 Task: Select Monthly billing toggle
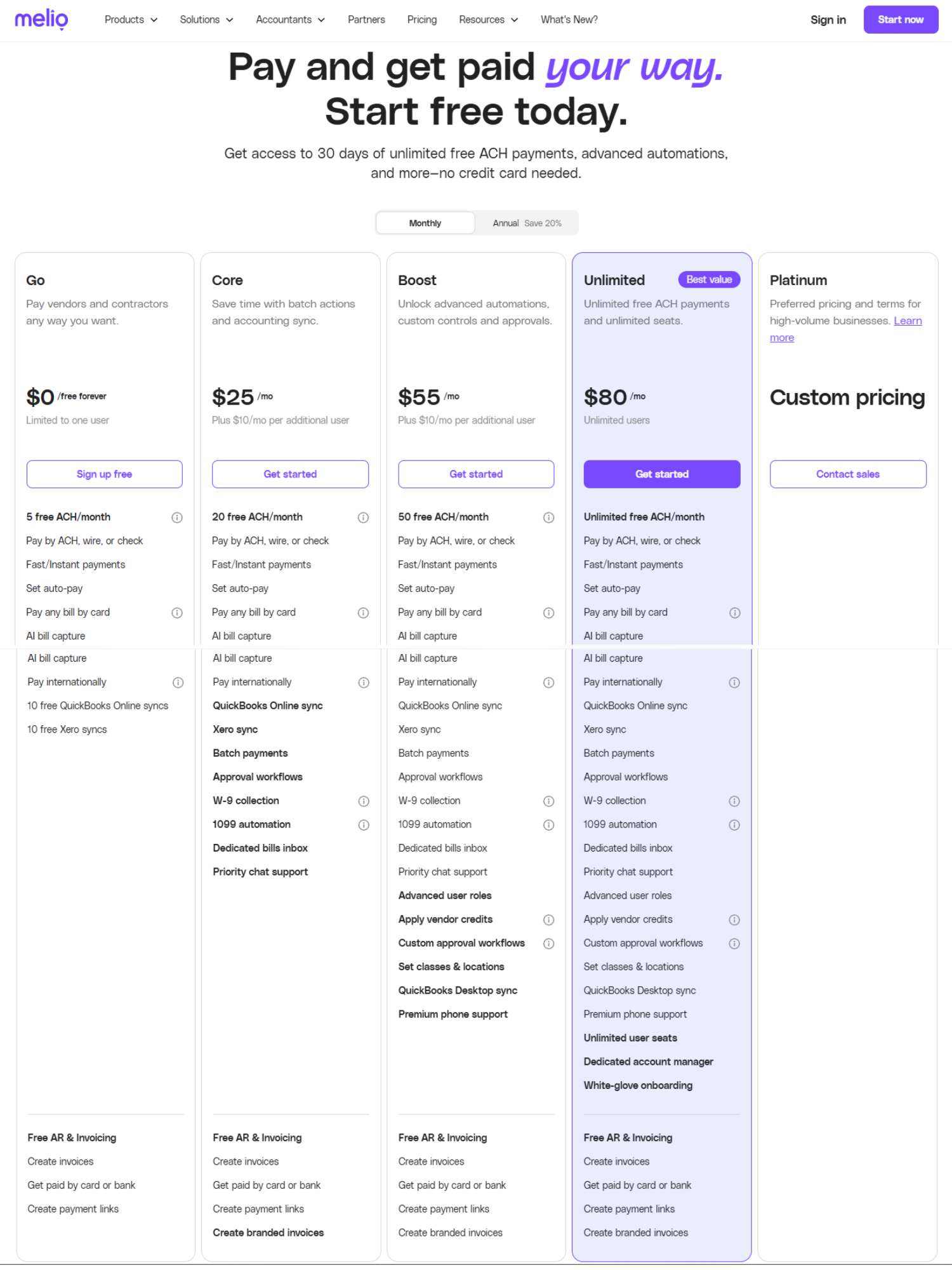pos(425,223)
